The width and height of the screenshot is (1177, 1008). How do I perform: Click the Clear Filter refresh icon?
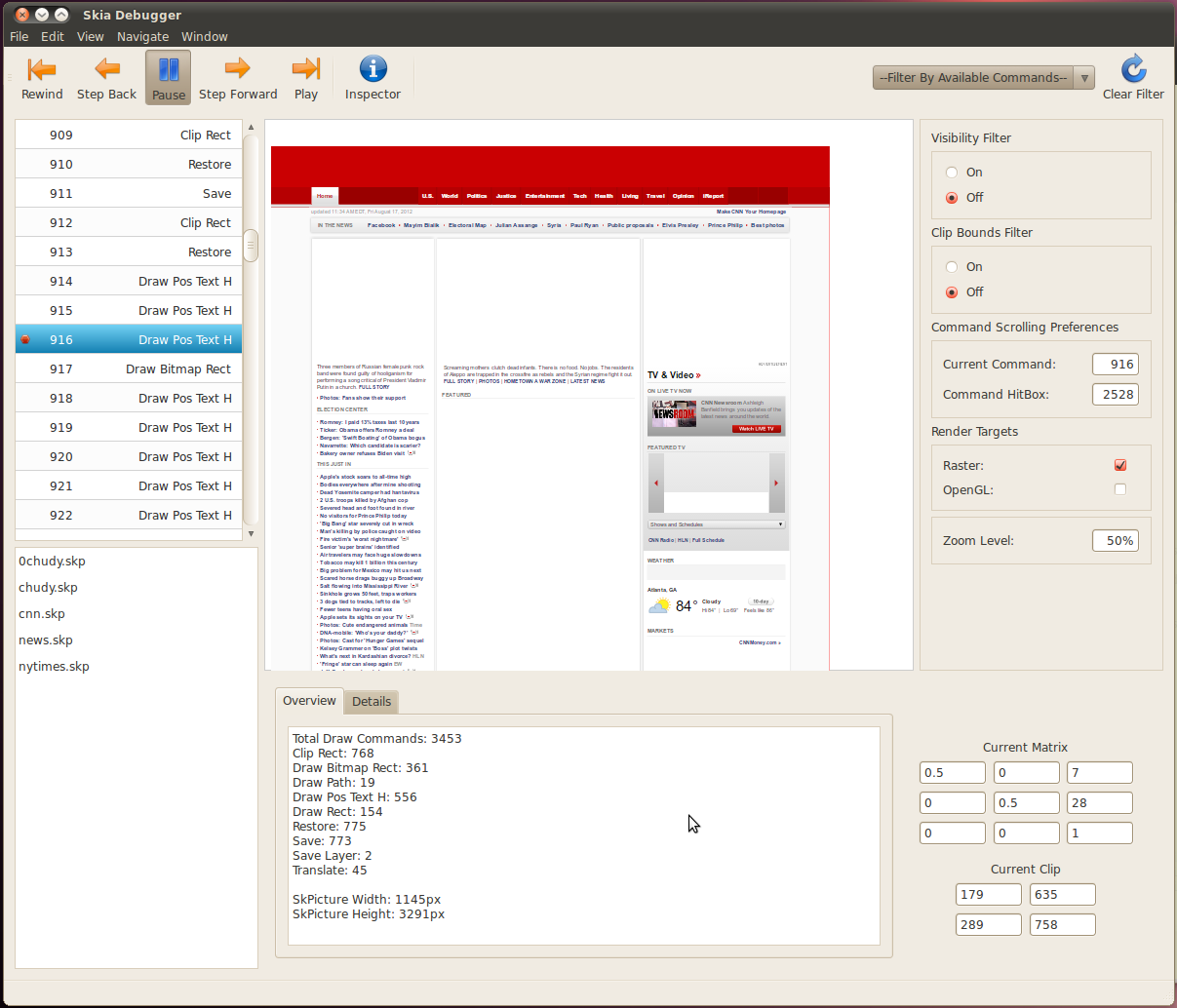click(1133, 69)
